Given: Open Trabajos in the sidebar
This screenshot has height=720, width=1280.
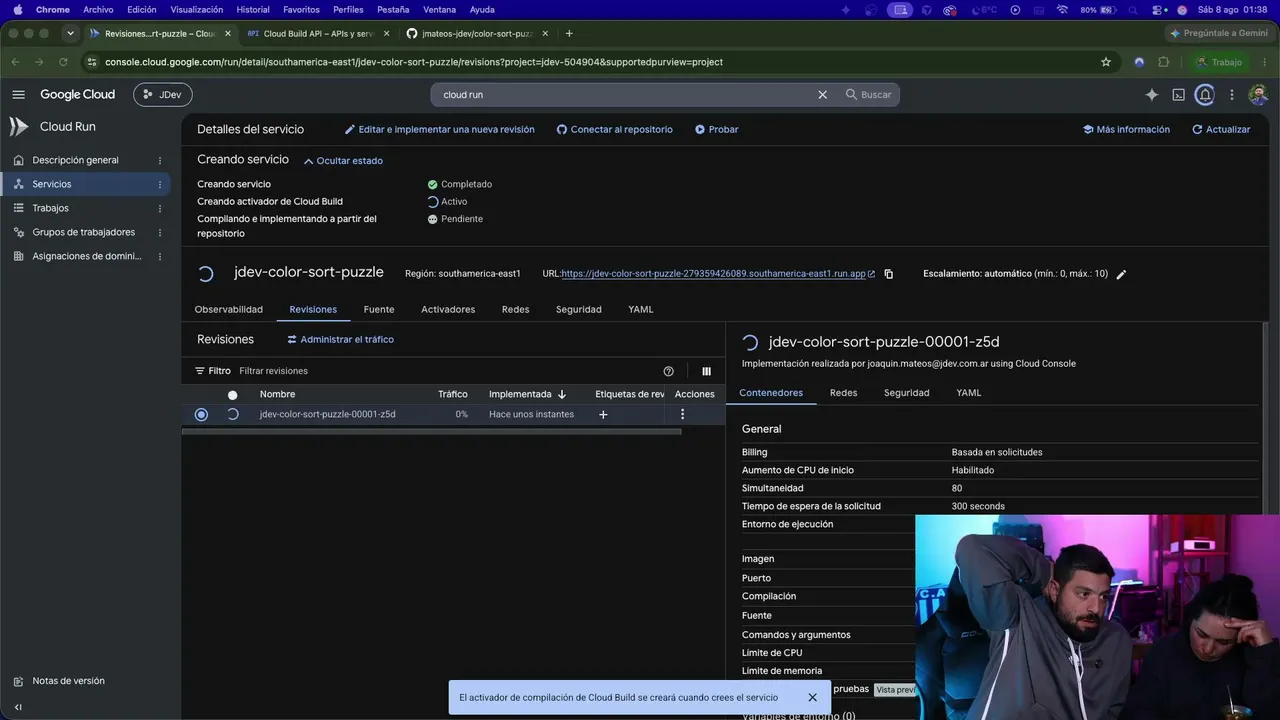Looking at the screenshot, I should [x=50, y=208].
